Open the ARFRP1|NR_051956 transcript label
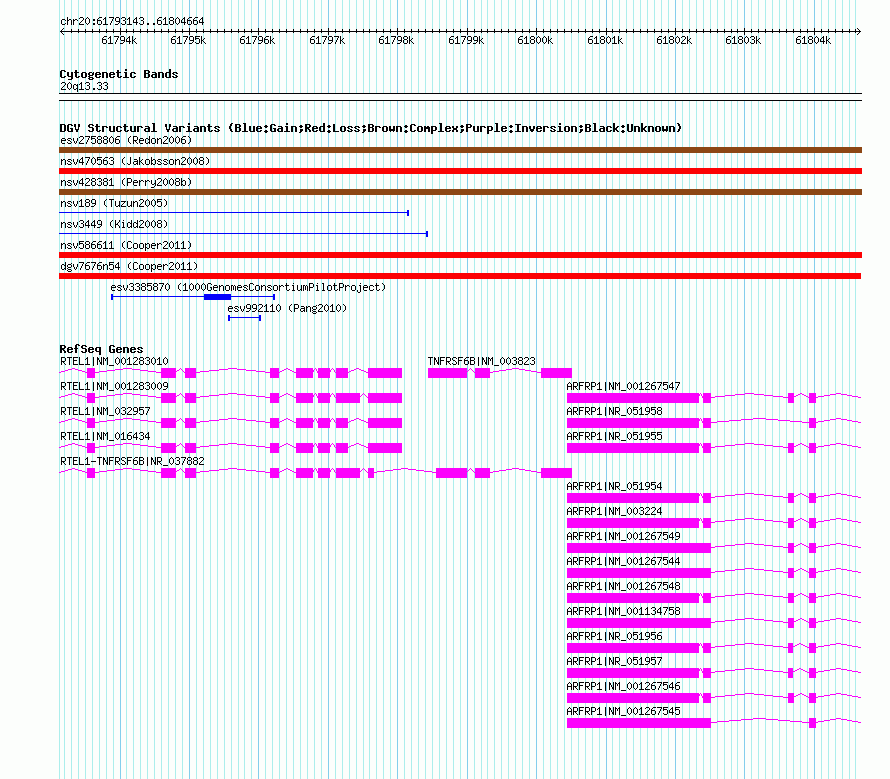Image resolution: width=890 pixels, height=779 pixels. pyautogui.click(x=614, y=636)
